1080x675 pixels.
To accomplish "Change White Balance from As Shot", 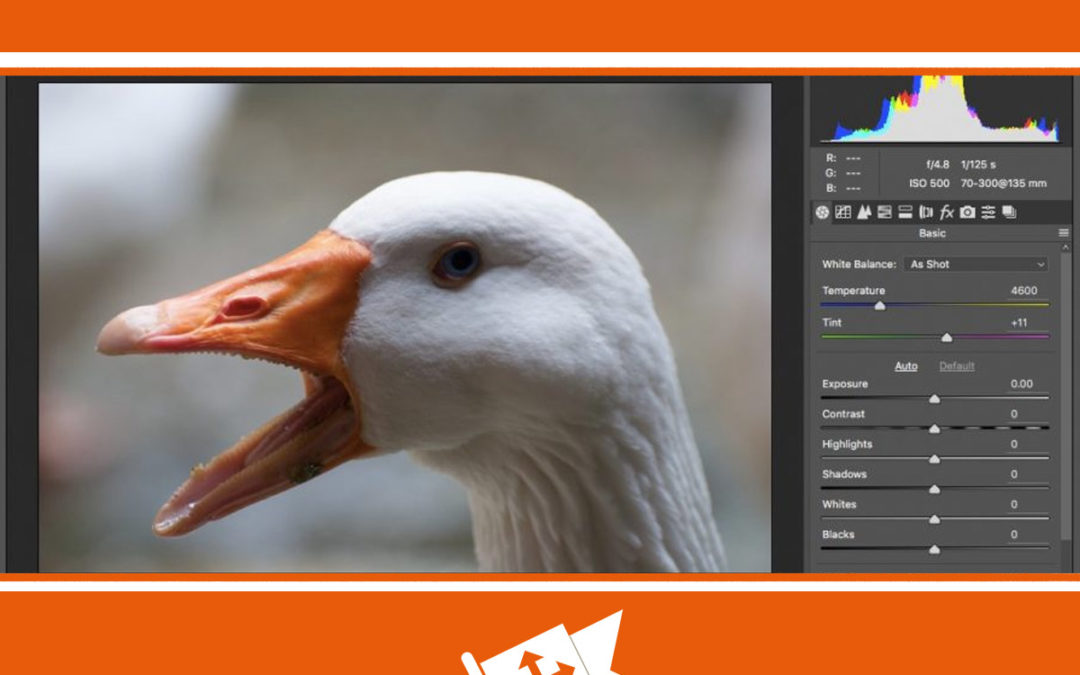I will [975, 264].
